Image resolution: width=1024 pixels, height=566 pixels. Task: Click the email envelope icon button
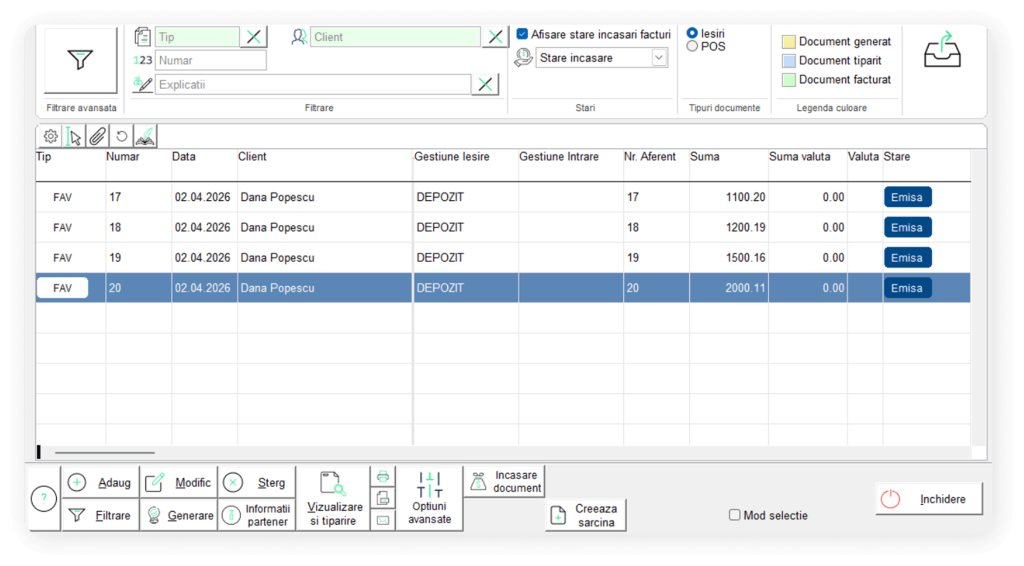(383, 520)
